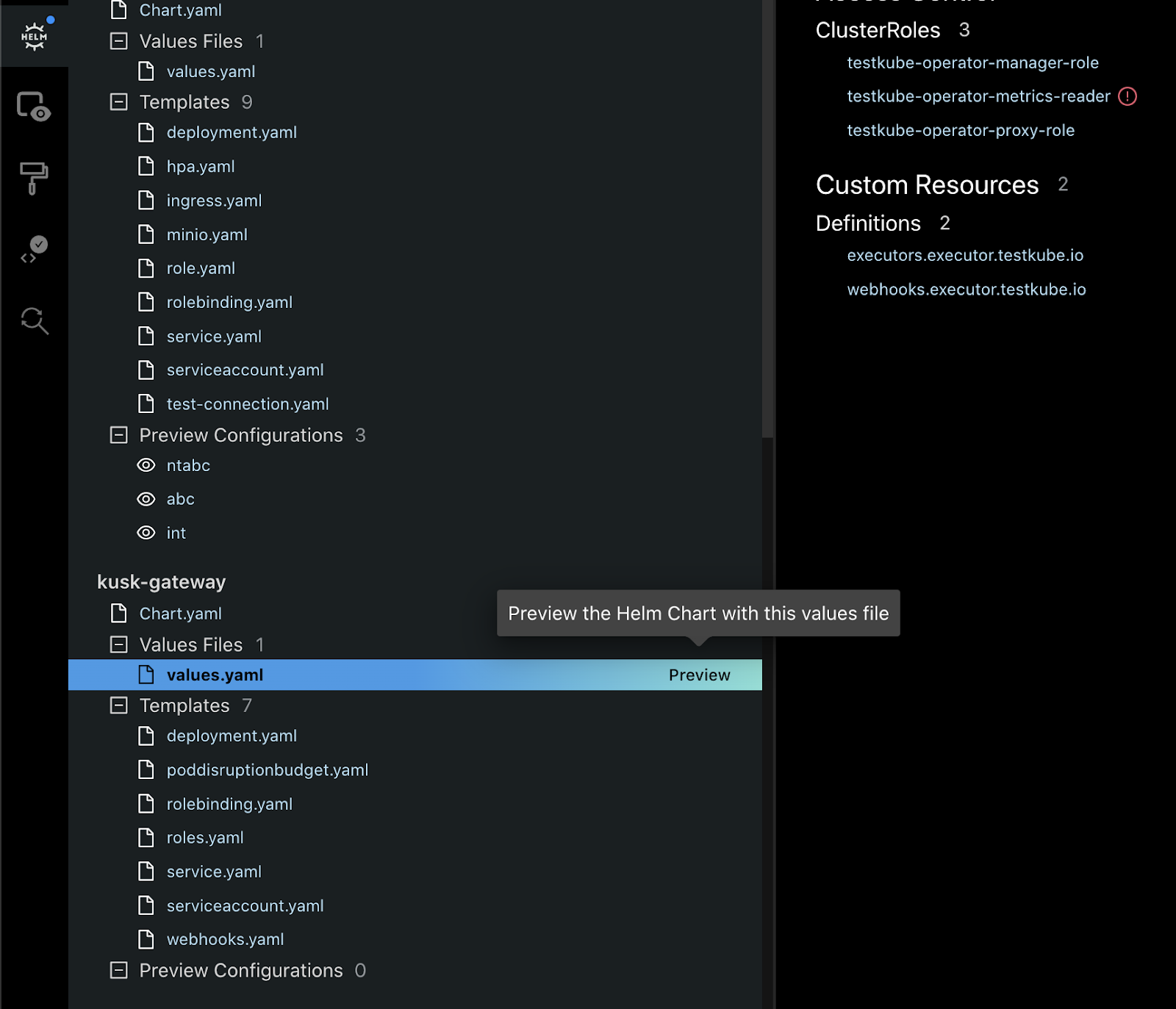Select test-connection.yaml template file

tap(248, 404)
